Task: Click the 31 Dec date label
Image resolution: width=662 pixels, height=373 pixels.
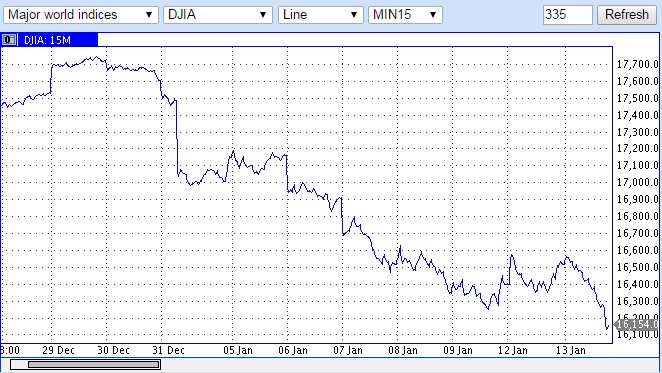Action: [x=168, y=351]
